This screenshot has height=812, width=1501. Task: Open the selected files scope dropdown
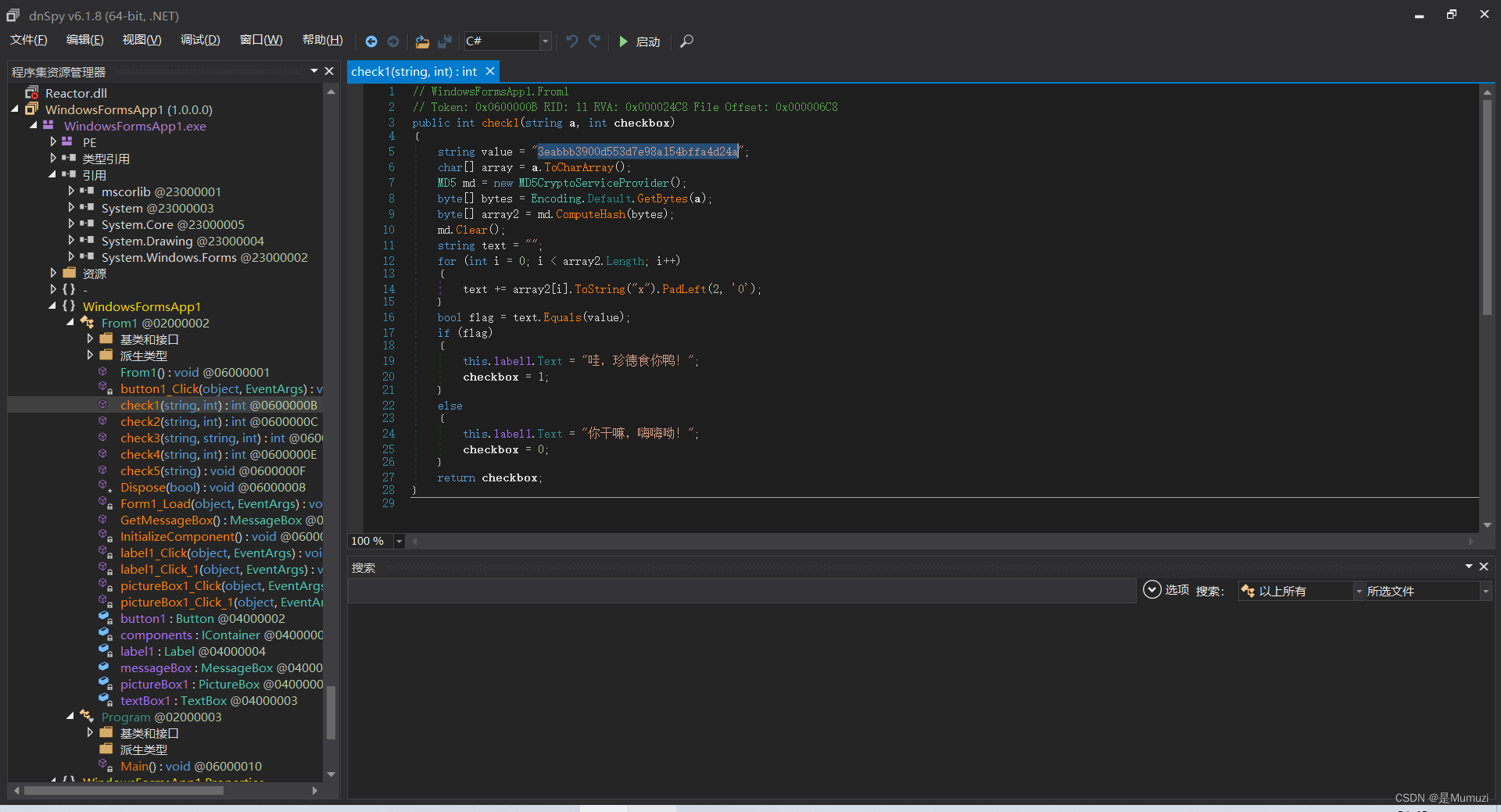point(1485,592)
